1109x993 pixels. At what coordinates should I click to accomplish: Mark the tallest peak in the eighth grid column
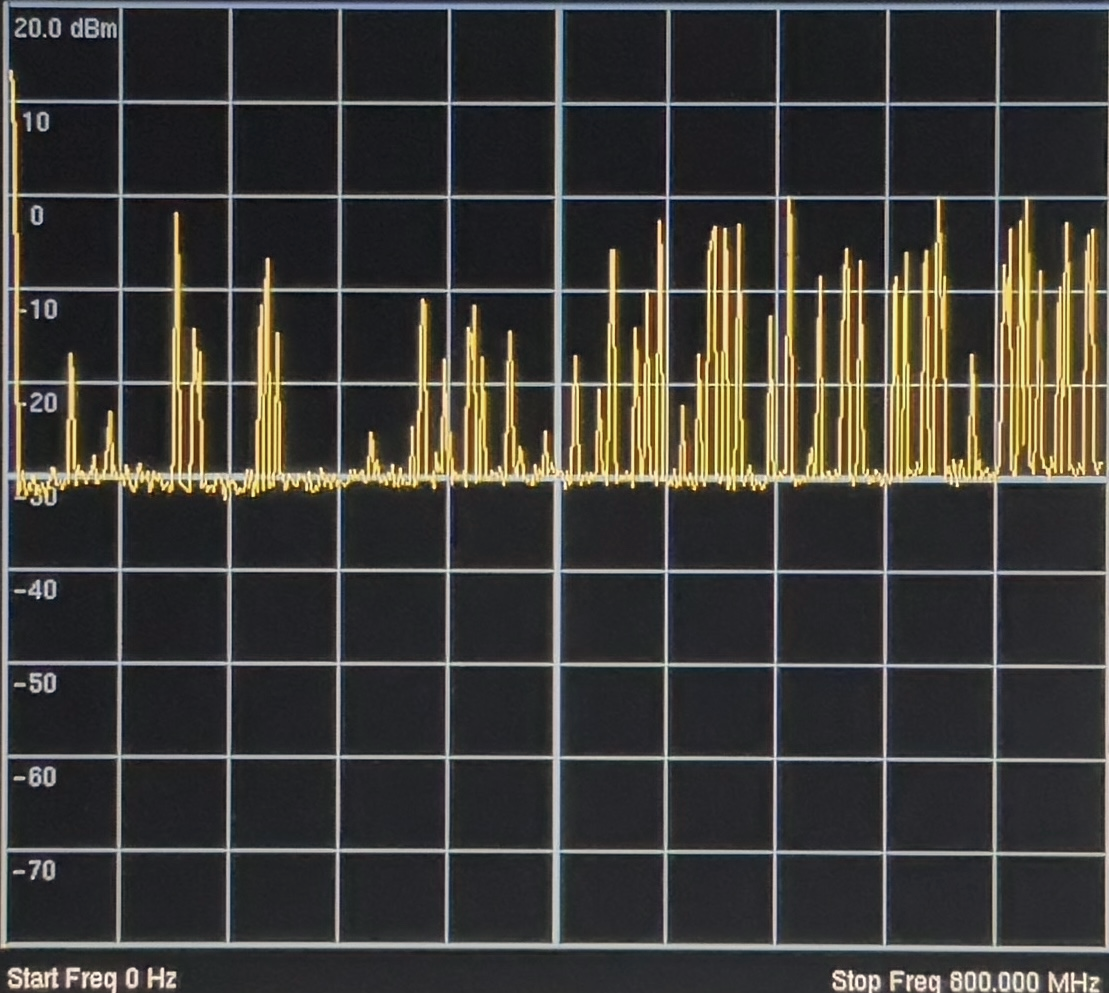coord(789,202)
